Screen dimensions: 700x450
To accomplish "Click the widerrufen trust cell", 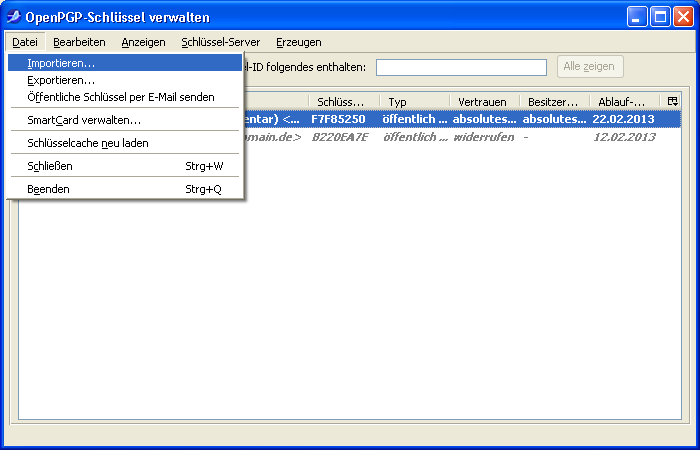I will pos(483,137).
